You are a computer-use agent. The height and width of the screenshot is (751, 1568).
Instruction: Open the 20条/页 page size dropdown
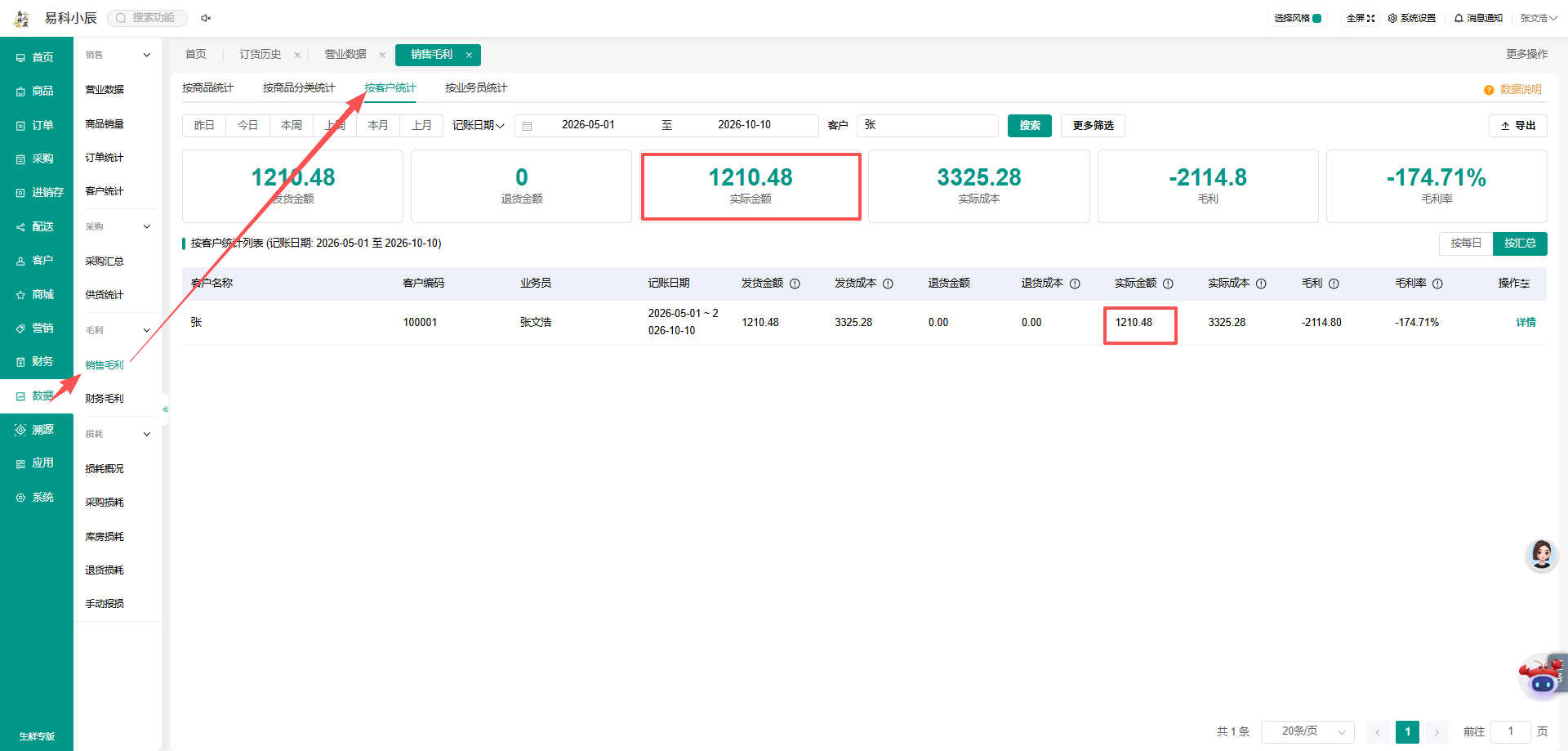[1307, 731]
